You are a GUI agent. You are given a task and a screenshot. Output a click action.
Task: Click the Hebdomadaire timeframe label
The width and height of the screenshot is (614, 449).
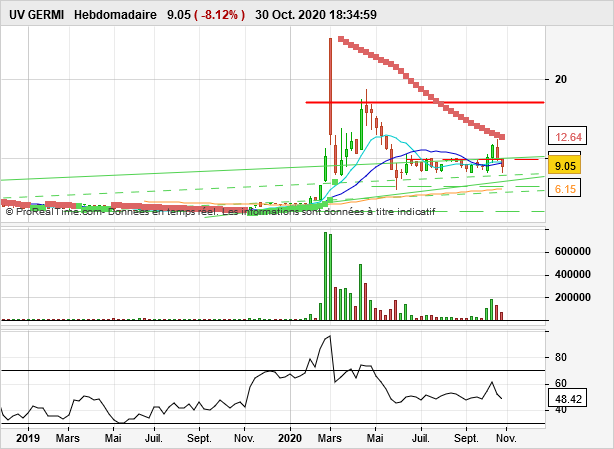click(115, 15)
